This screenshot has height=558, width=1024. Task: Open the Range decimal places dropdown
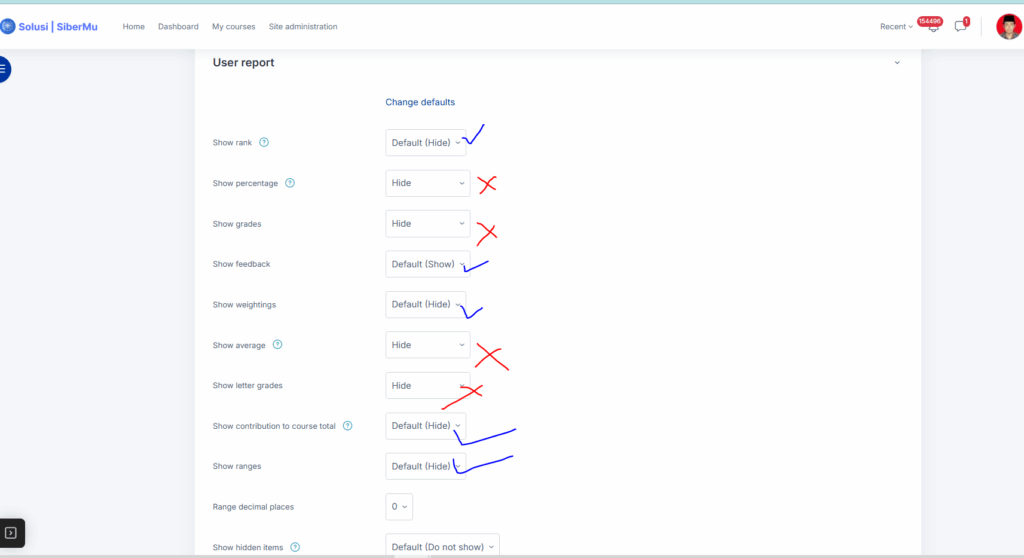399,507
